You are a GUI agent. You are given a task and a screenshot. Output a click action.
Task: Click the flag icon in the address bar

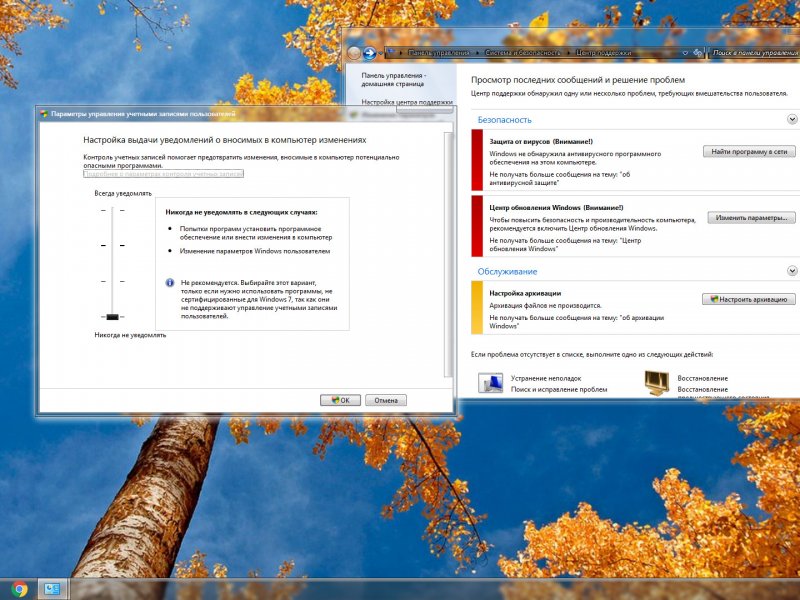click(x=391, y=52)
